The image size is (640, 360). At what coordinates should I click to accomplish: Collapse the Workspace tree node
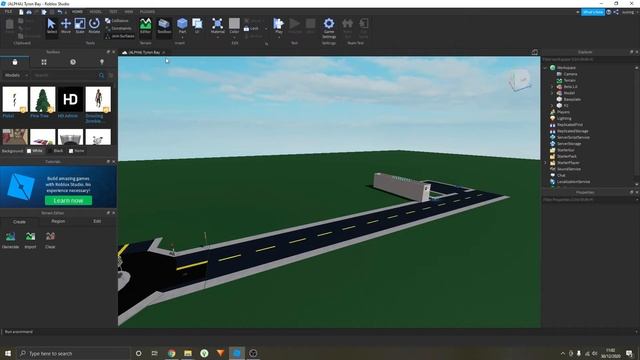[546, 68]
